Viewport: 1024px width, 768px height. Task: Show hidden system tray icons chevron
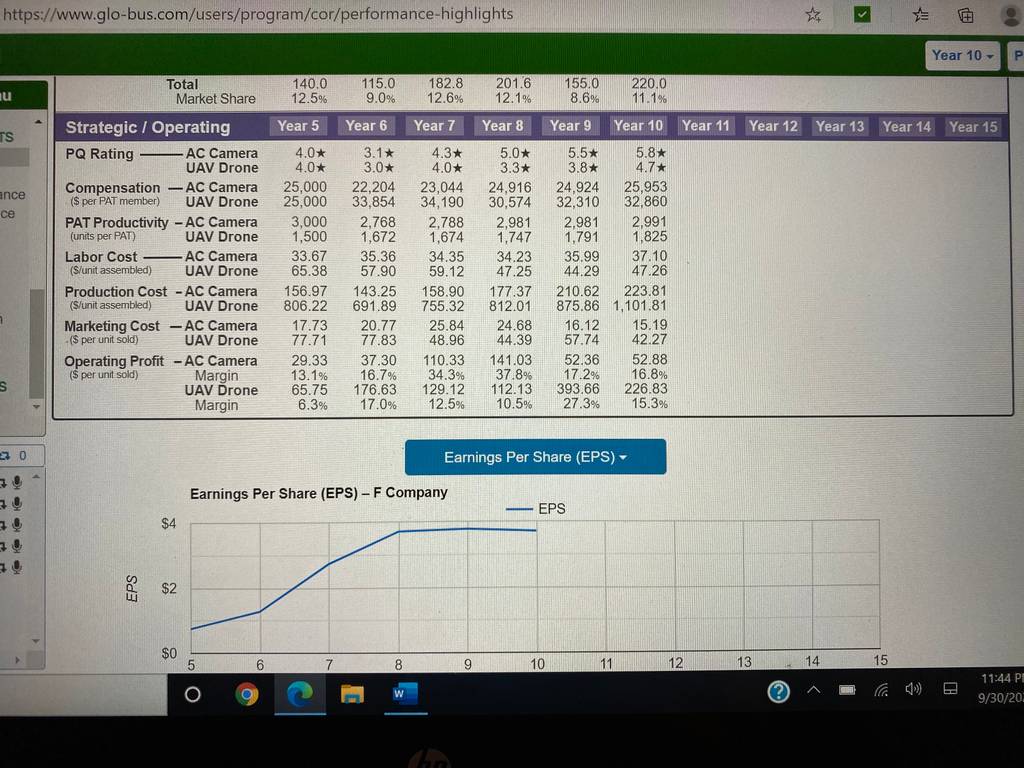click(814, 690)
